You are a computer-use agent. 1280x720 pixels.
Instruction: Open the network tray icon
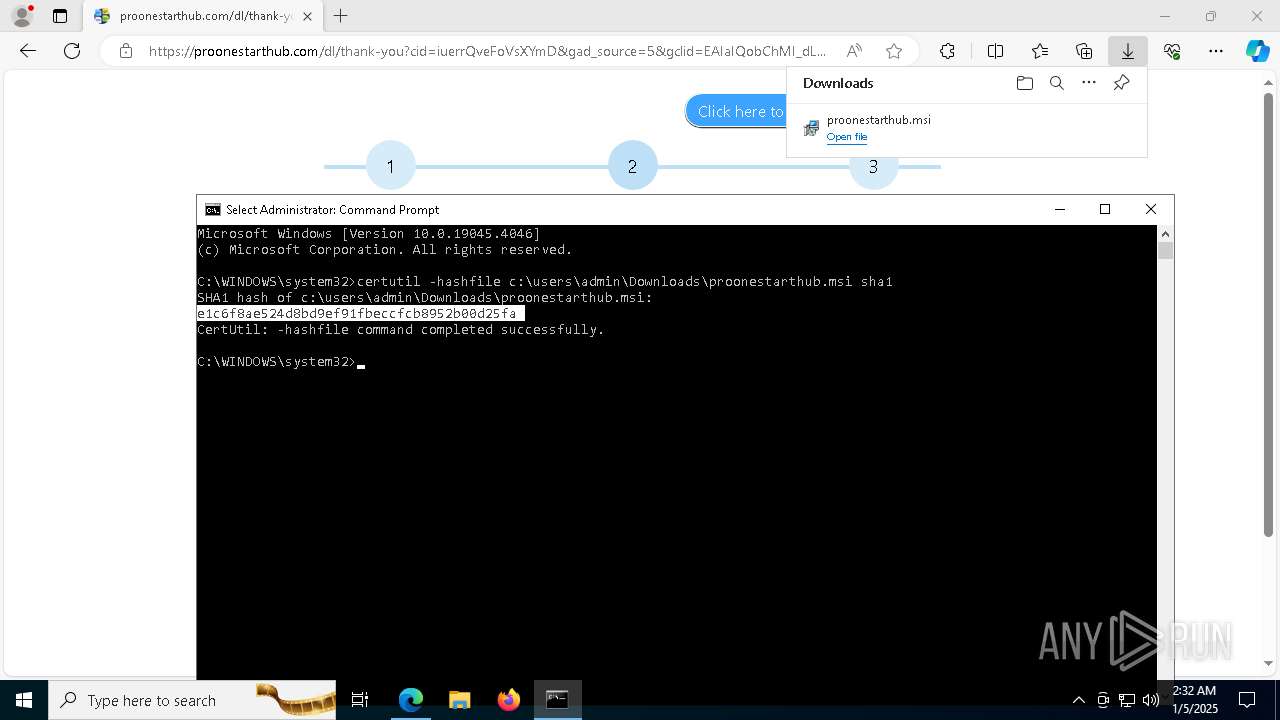(1127, 700)
